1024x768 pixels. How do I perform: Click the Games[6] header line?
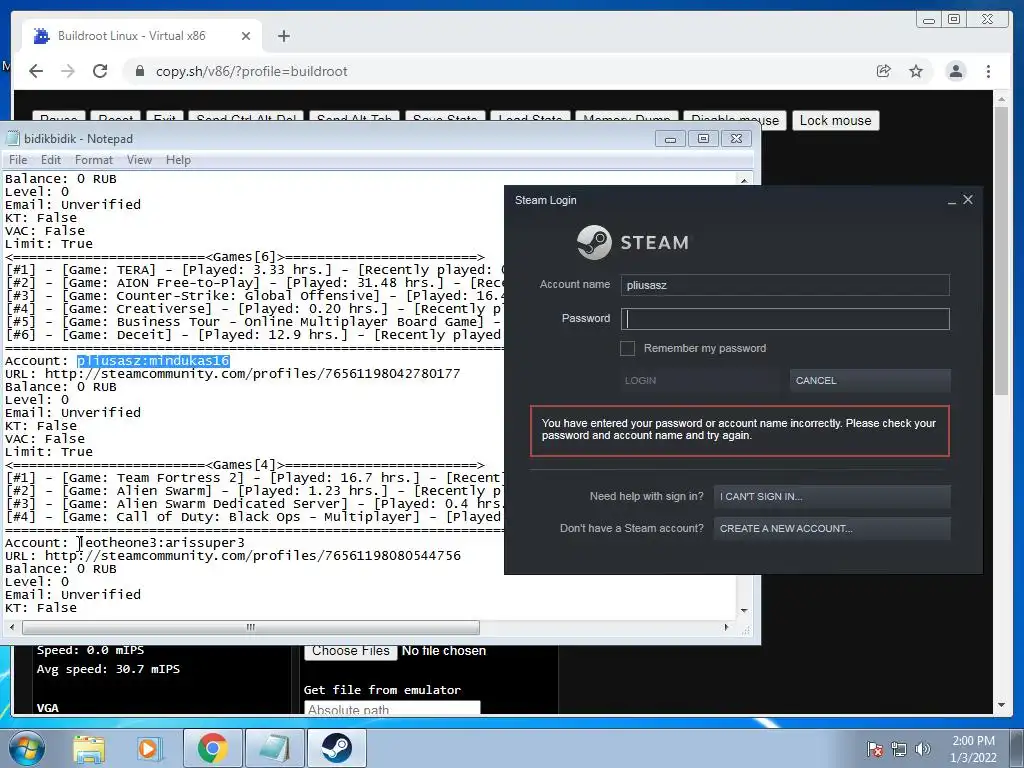point(245,257)
